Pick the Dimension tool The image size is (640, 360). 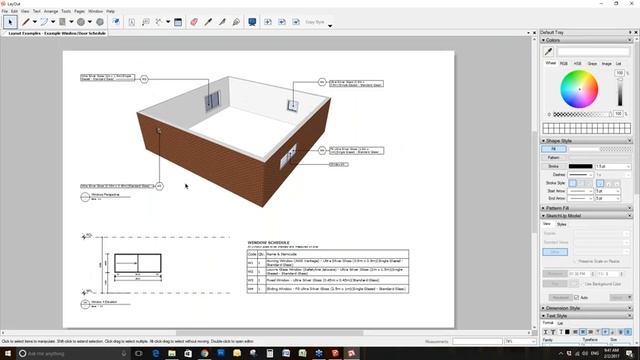(159, 22)
